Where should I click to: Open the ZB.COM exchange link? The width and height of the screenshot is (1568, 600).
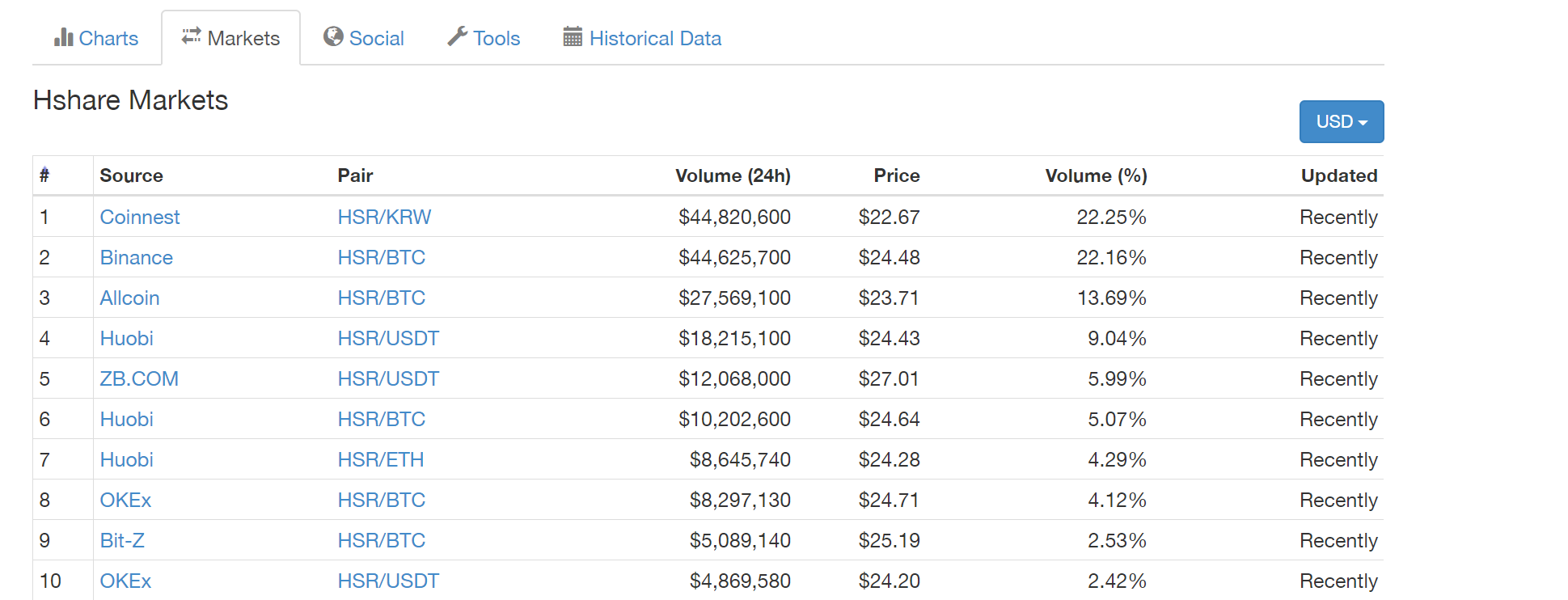pos(139,378)
